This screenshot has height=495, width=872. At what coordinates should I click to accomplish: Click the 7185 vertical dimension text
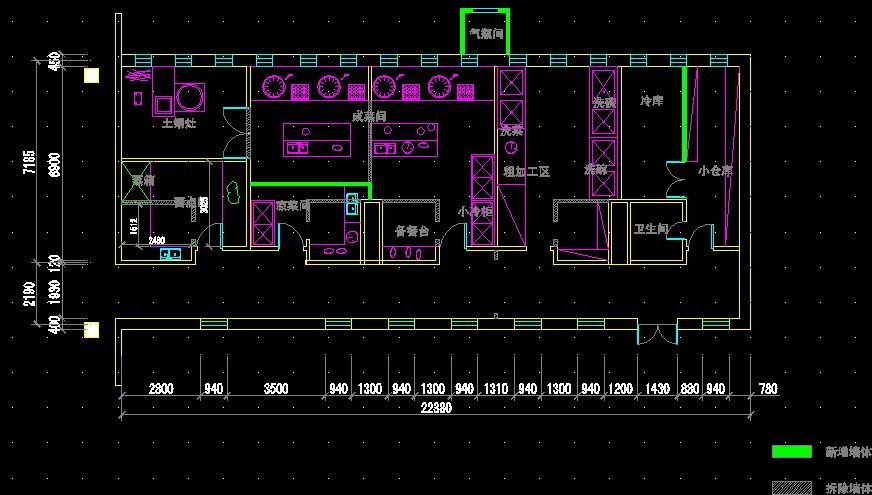(29, 162)
